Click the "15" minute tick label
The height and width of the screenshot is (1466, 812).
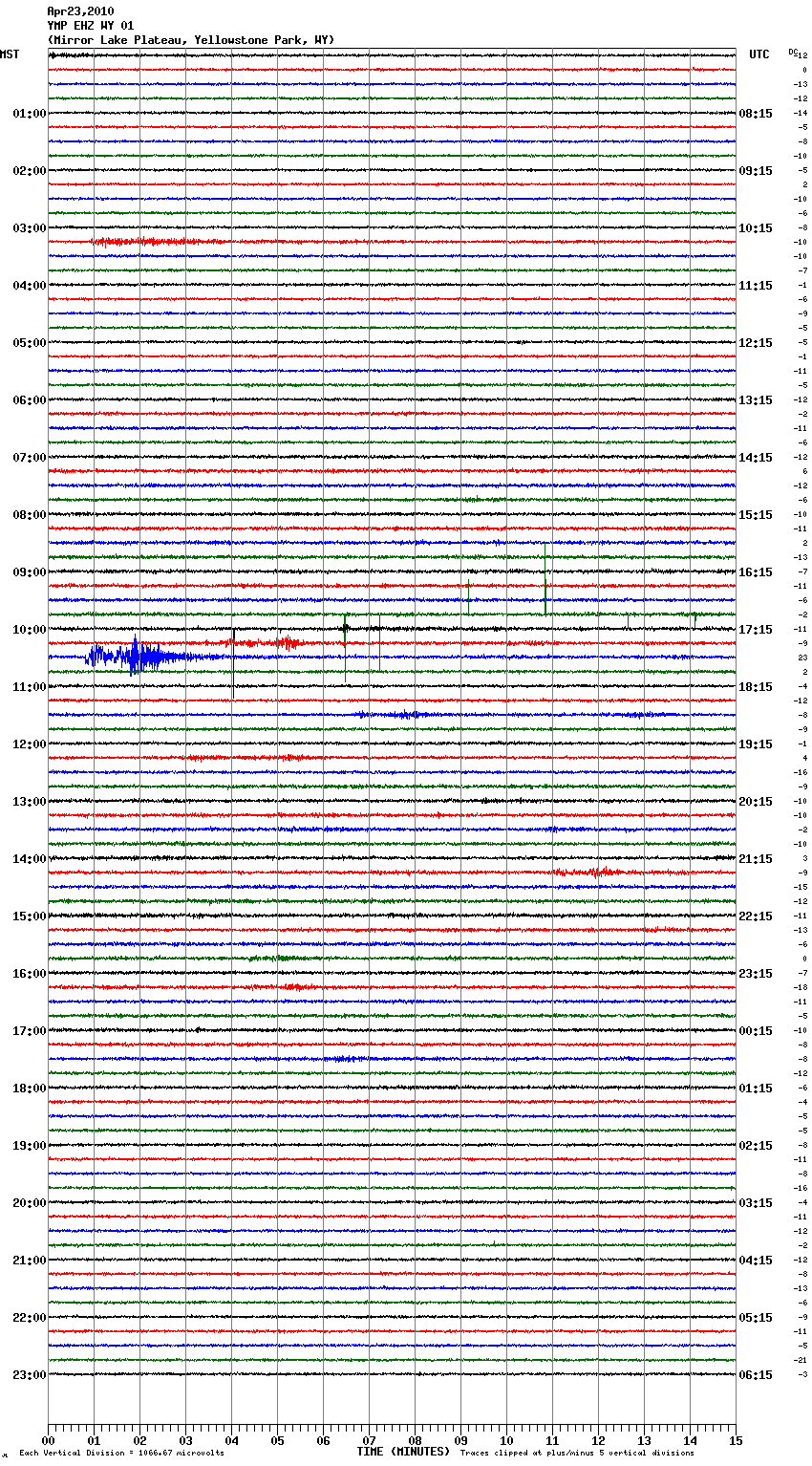point(736,1440)
